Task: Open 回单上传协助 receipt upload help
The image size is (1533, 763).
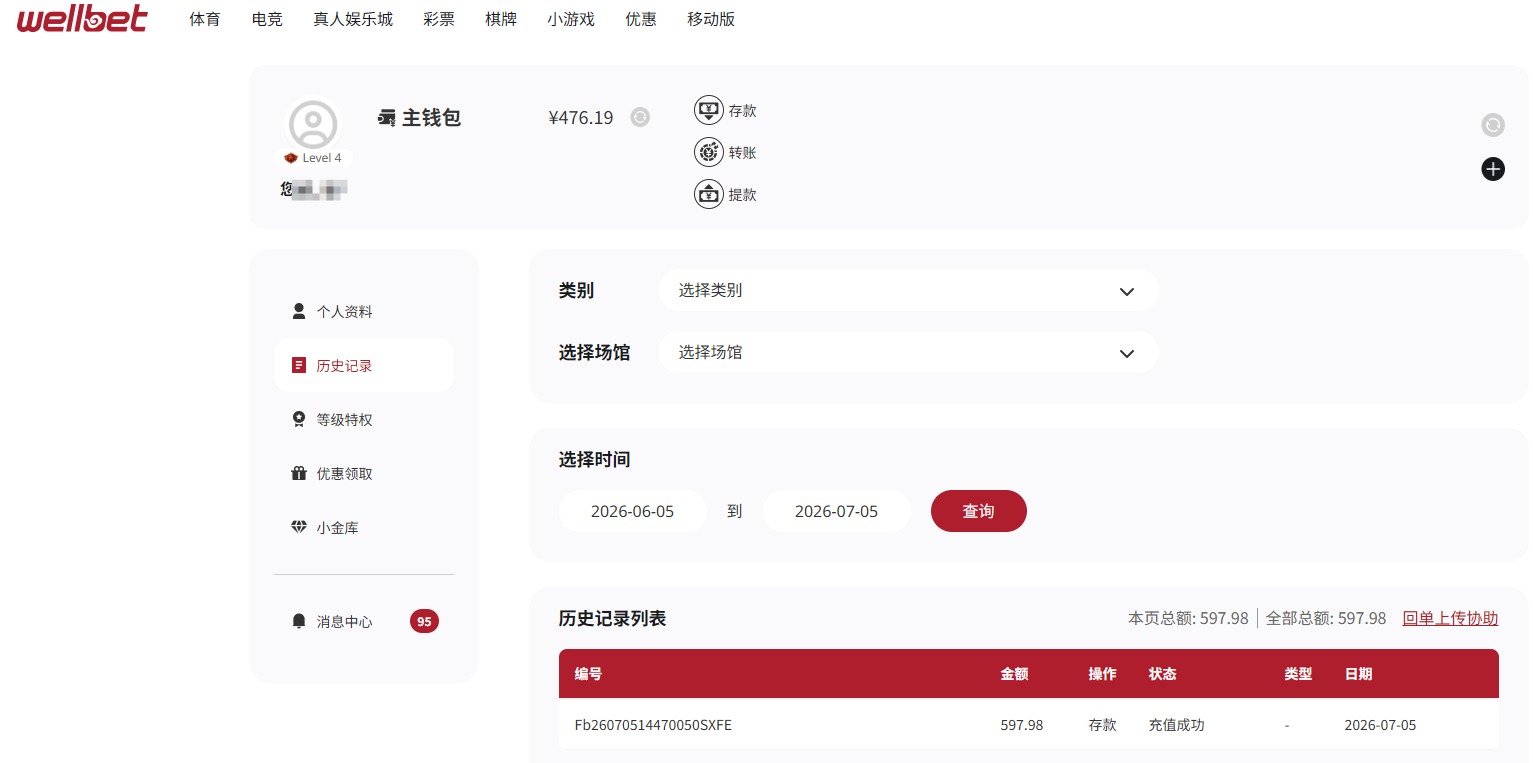Action: (1450, 618)
